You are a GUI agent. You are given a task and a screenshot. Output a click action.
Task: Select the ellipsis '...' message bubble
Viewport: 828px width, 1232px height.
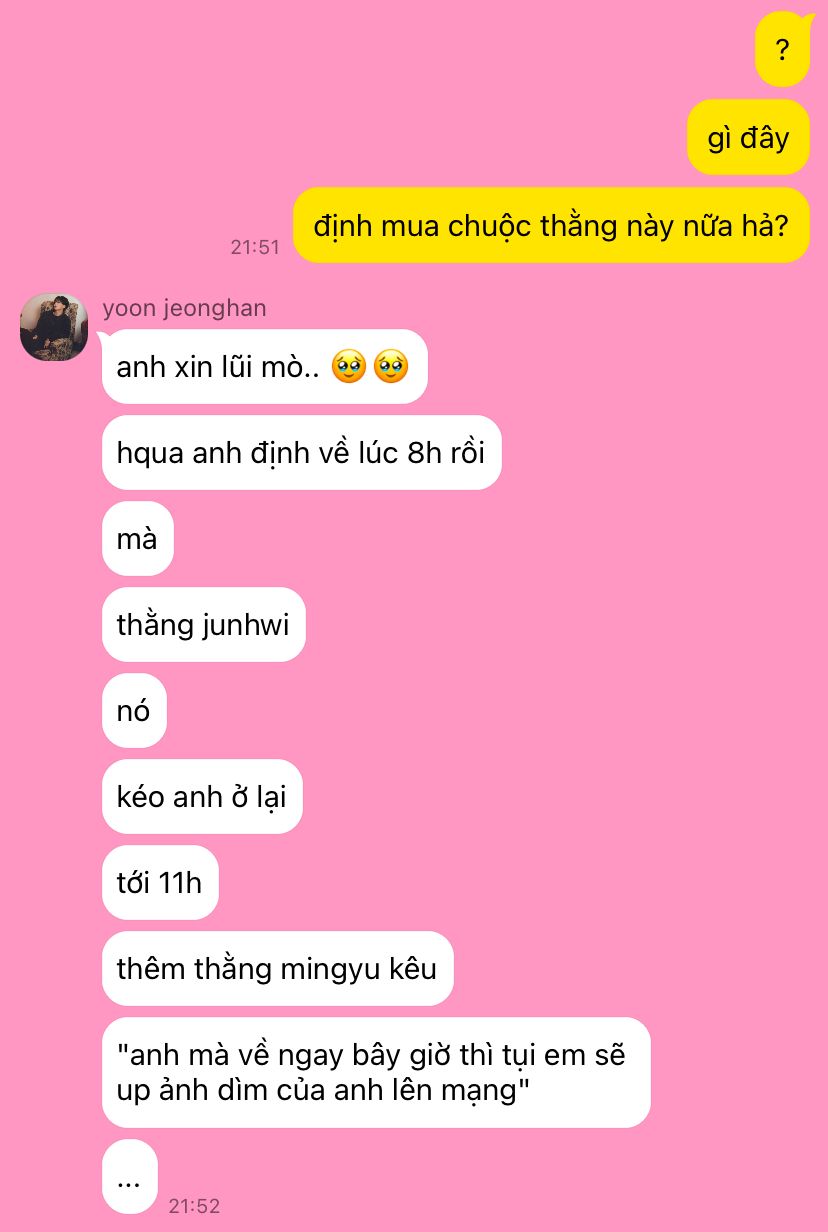[130, 1177]
